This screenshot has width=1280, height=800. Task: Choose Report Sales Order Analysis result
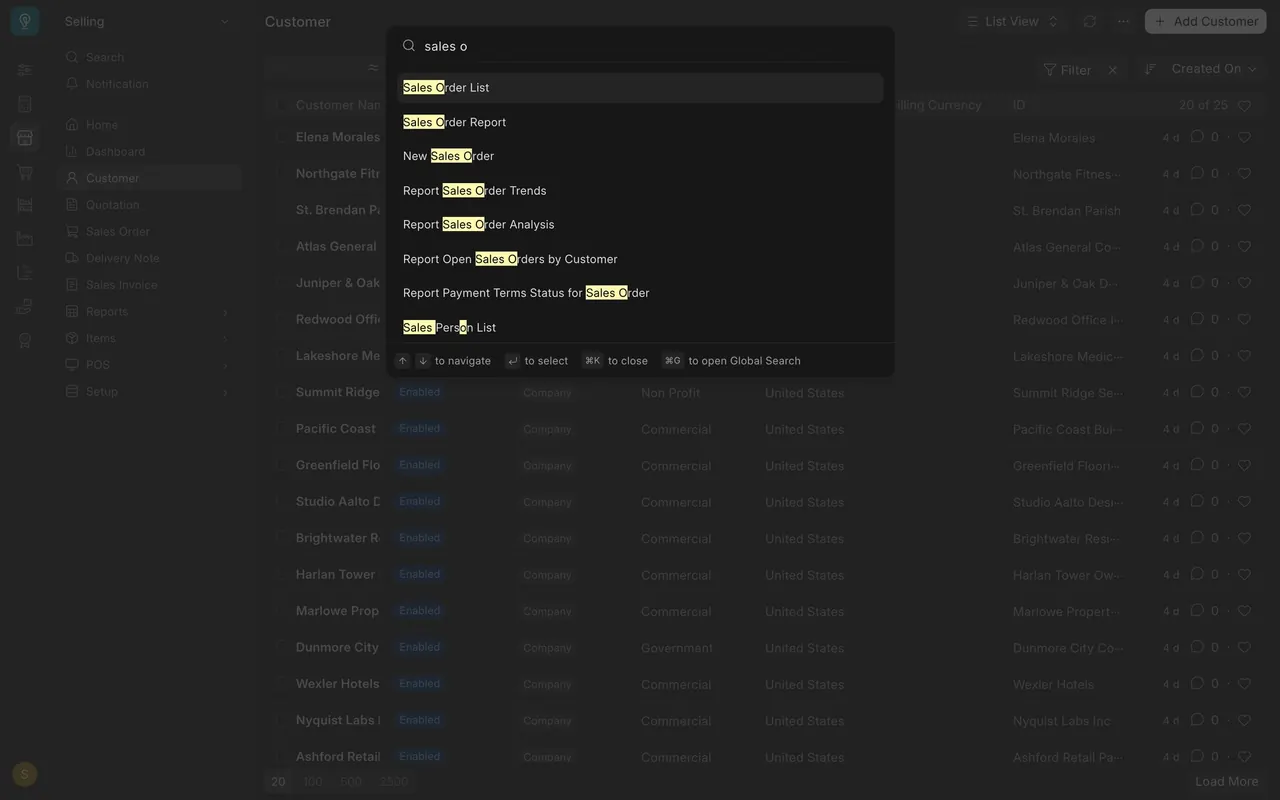640,225
